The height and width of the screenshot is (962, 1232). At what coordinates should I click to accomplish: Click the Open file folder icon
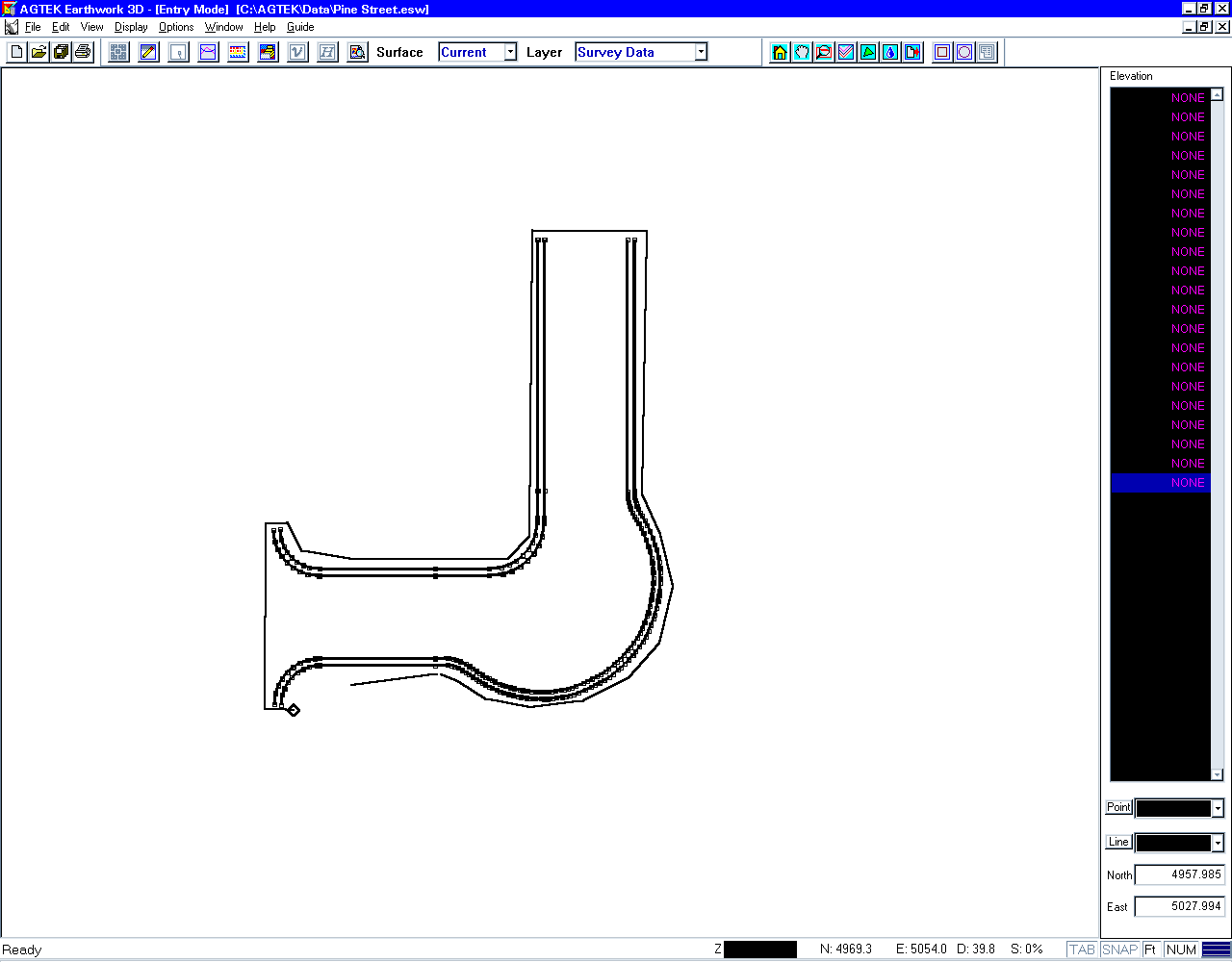[38, 52]
